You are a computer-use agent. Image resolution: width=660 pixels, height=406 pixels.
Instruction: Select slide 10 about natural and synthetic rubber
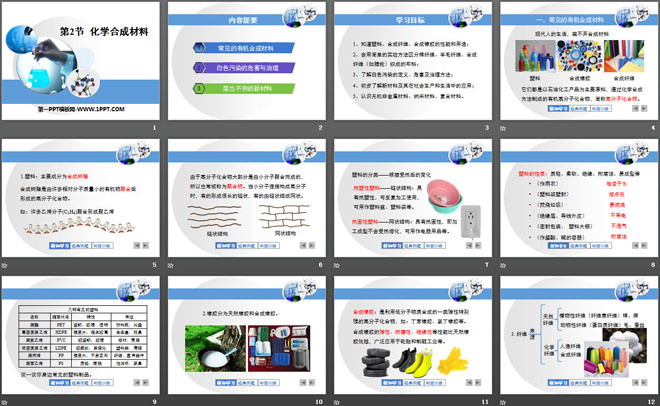(x=247, y=335)
